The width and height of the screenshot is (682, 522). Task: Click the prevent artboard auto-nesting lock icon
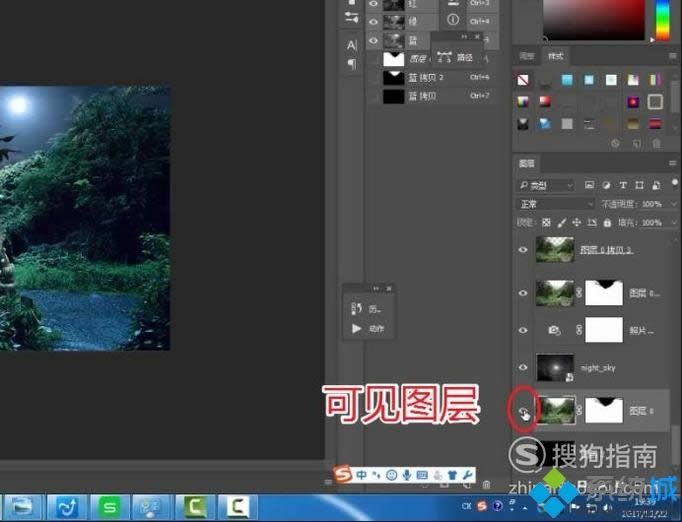(592, 223)
